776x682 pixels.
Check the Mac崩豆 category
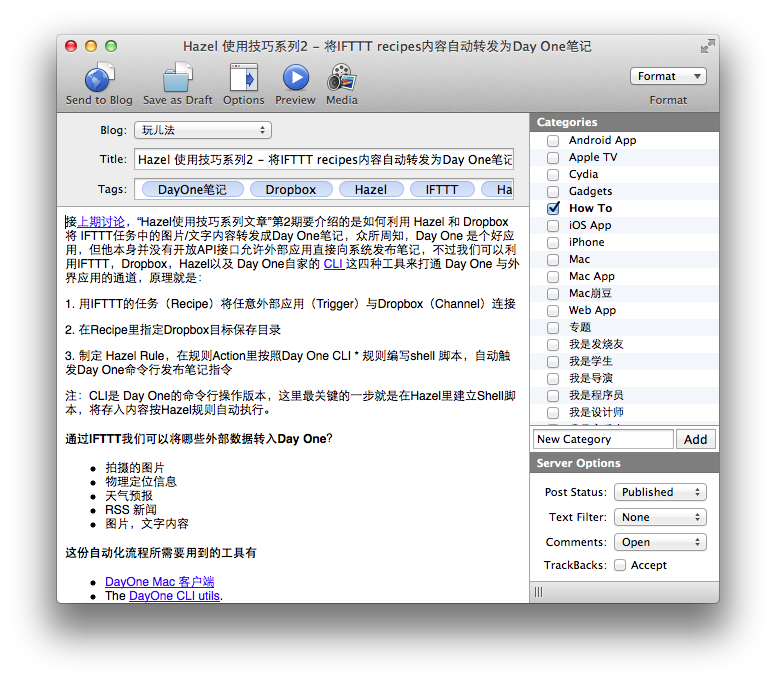[x=553, y=293]
